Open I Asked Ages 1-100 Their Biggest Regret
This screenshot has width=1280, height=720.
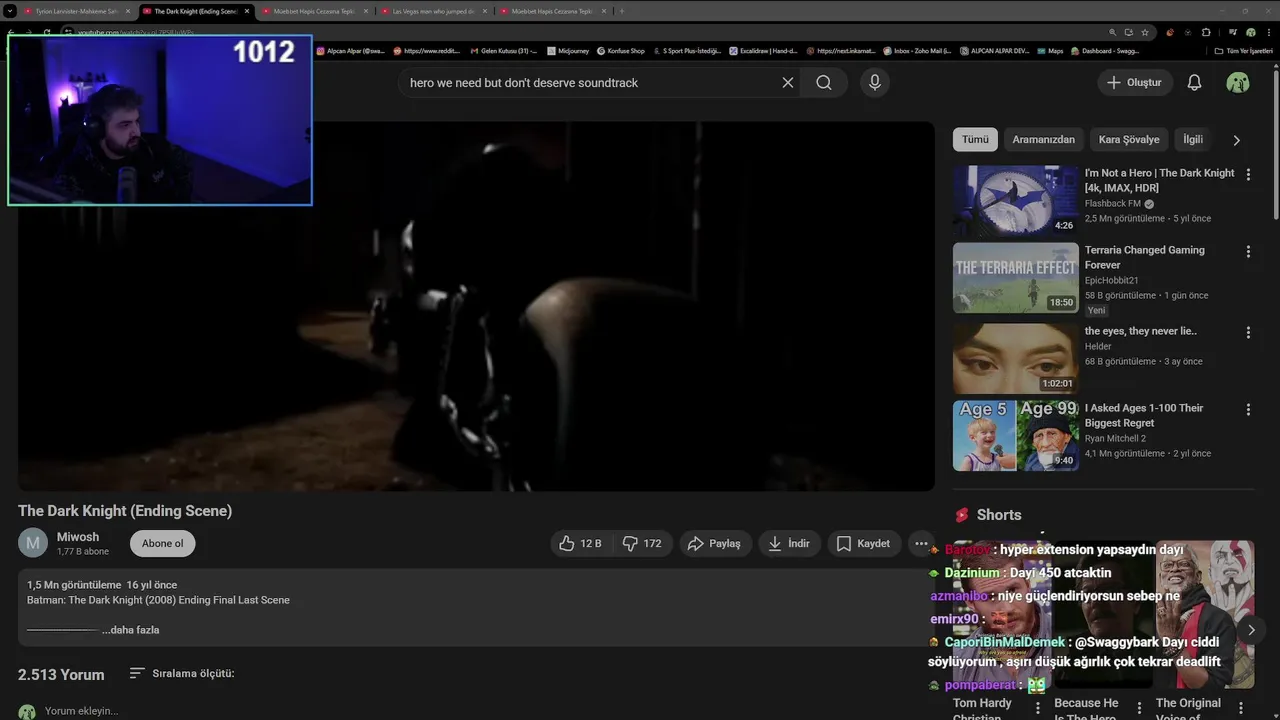tap(1144, 415)
